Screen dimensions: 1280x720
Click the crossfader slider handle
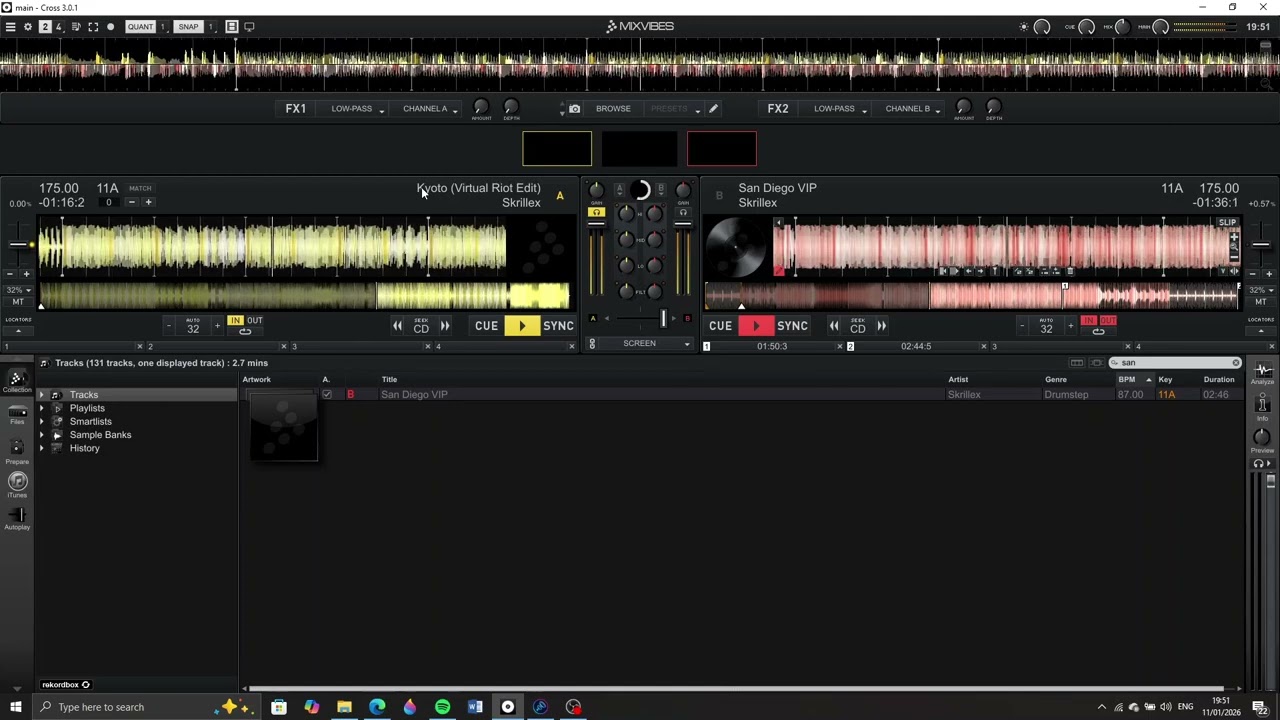point(662,318)
